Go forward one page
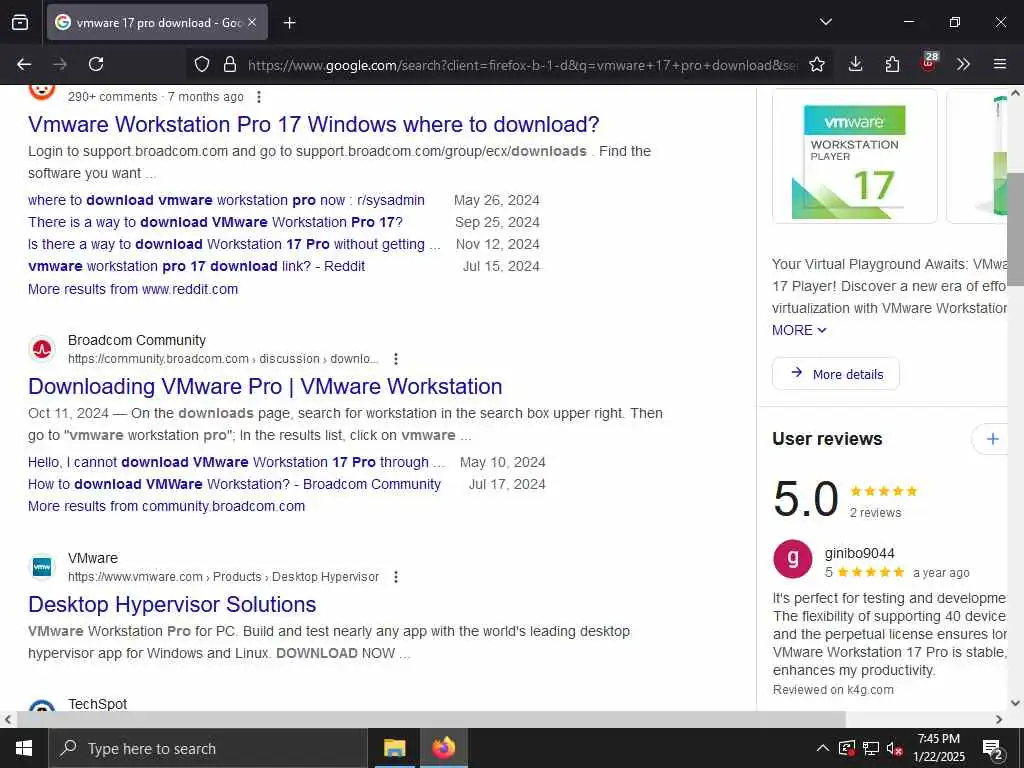 (x=60, y=64)
